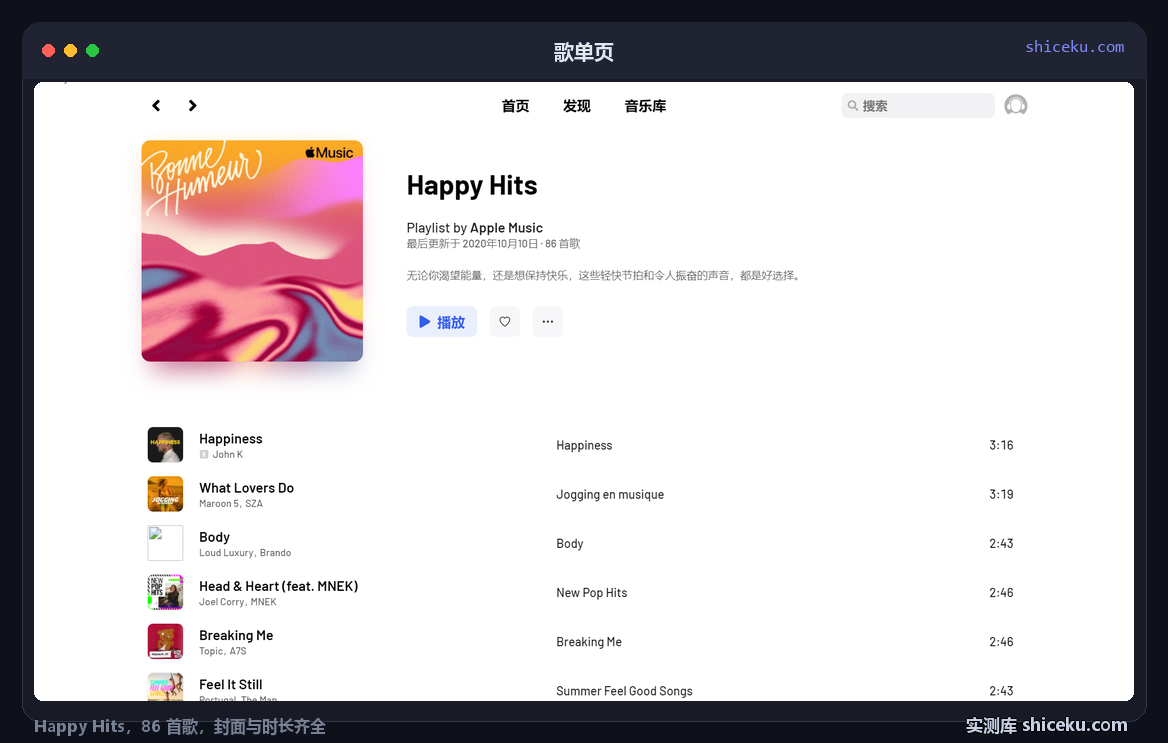The image size is (1168, 743).
Task: Click the green maximize window button
Action: pos(92,51)
